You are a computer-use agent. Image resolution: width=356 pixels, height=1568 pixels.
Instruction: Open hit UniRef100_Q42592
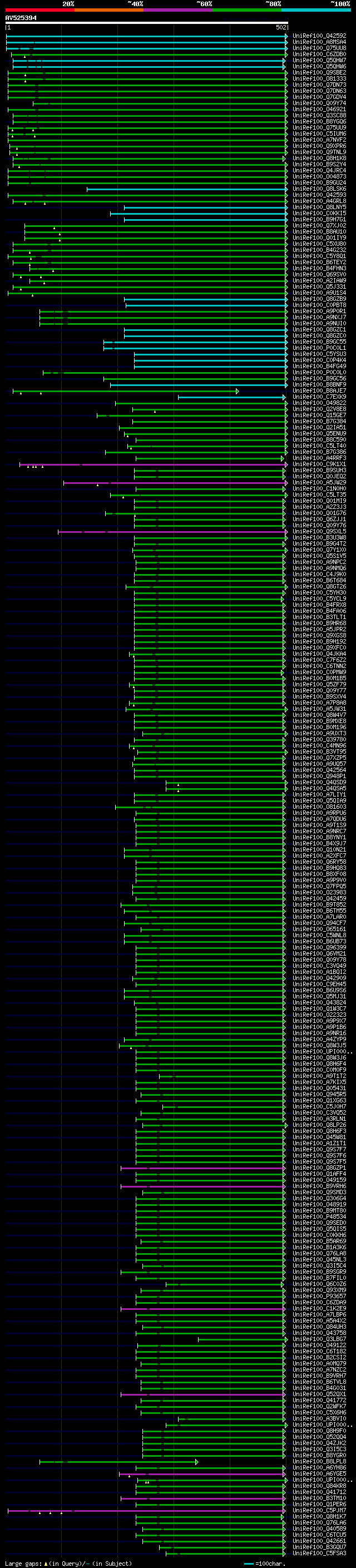pos(319,36)
